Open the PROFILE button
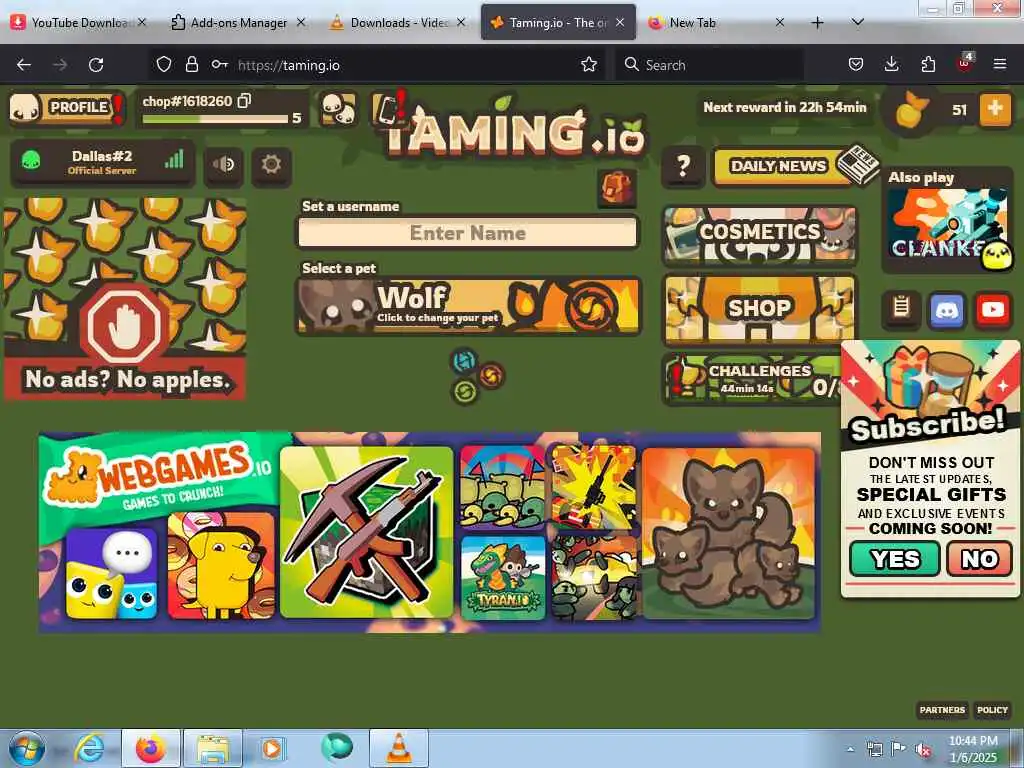 67,108
